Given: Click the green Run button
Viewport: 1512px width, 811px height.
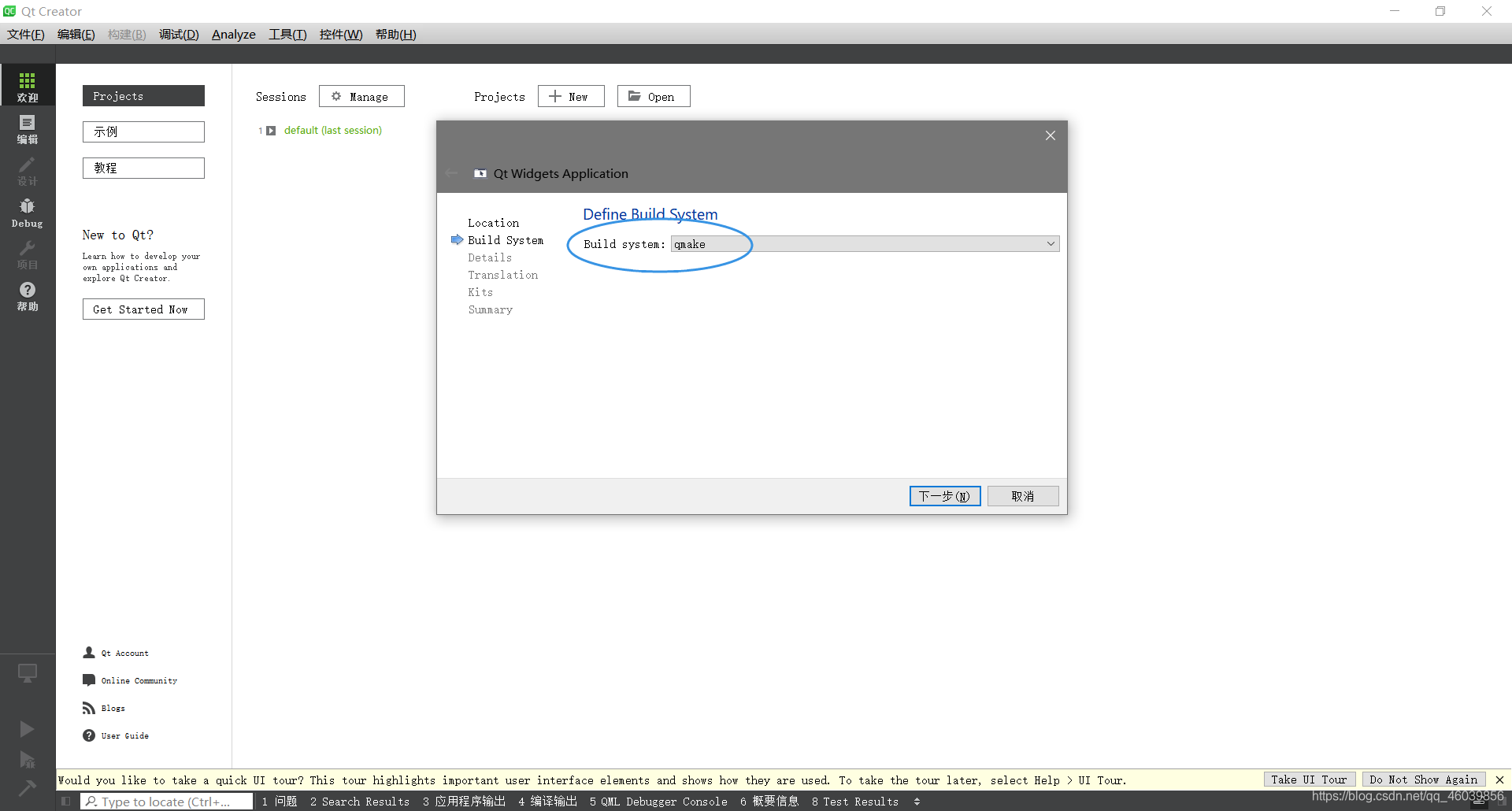Looking at the screenshot, I should pyautogui.click(x=27, y=729).
